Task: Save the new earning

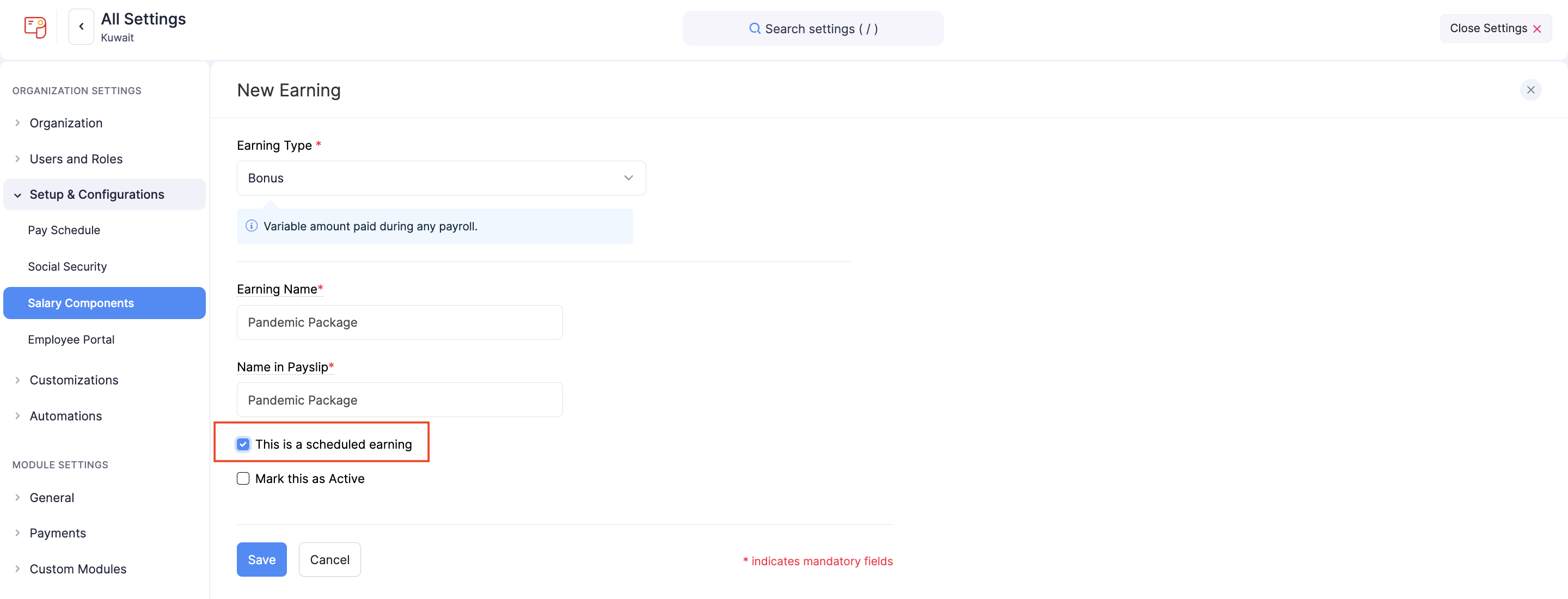Action: pyautogui.click(x=261, y=559)
